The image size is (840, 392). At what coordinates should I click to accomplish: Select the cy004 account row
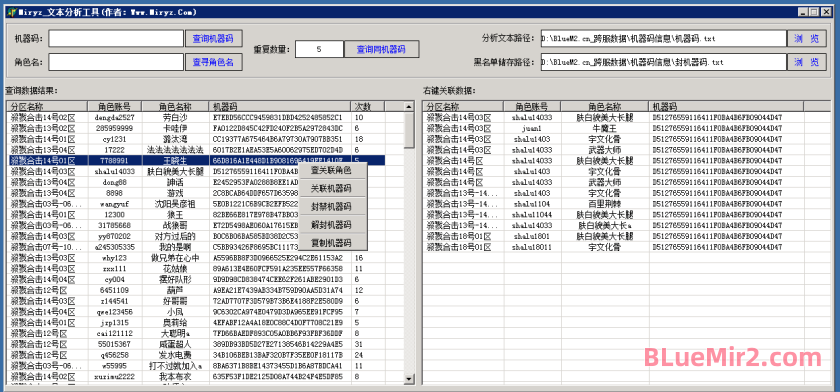196,280
